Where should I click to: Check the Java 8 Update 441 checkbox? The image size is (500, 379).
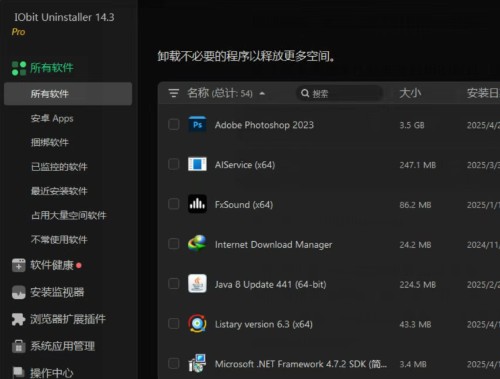click(174, 284)
